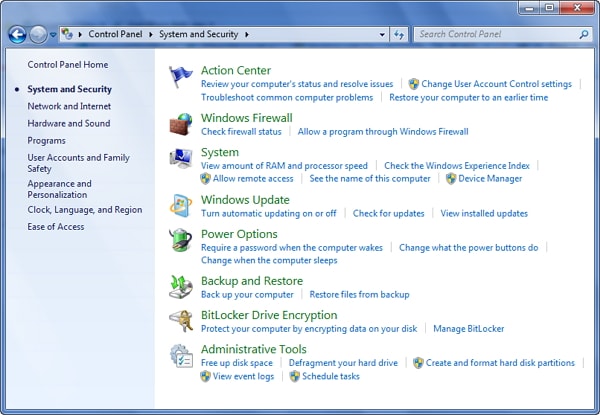Select Network and Internet in the sidebar

(x=69, y=106)
